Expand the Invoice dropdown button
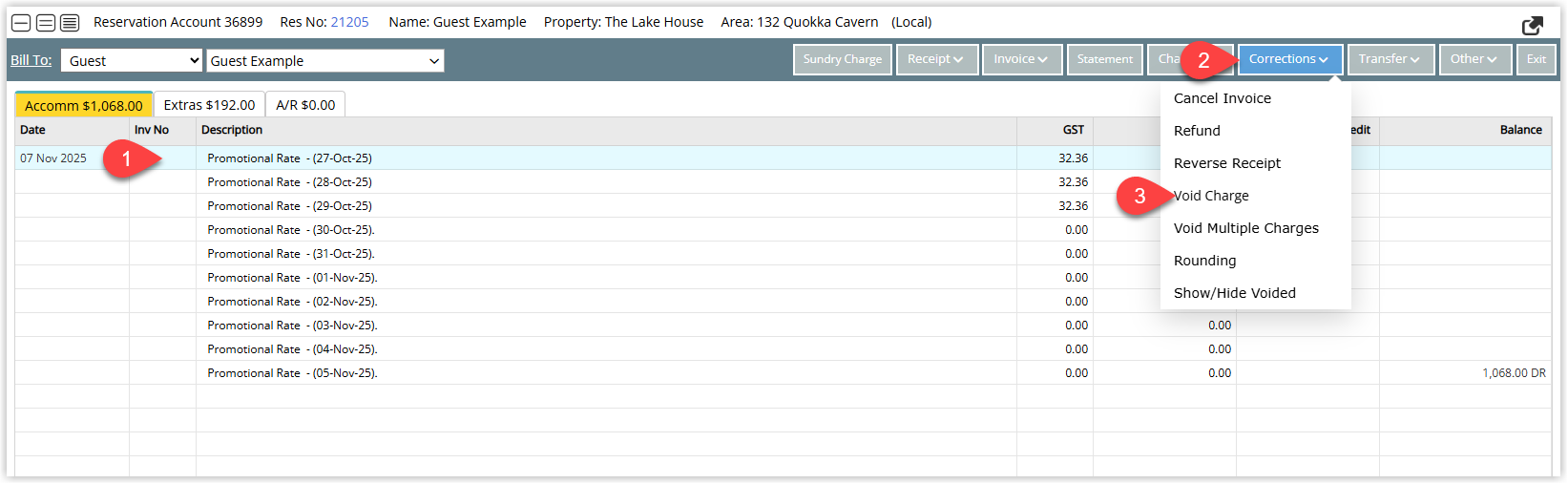Image resolution: width=1568 pixels, height=484 pixels. click(1020, 59)
